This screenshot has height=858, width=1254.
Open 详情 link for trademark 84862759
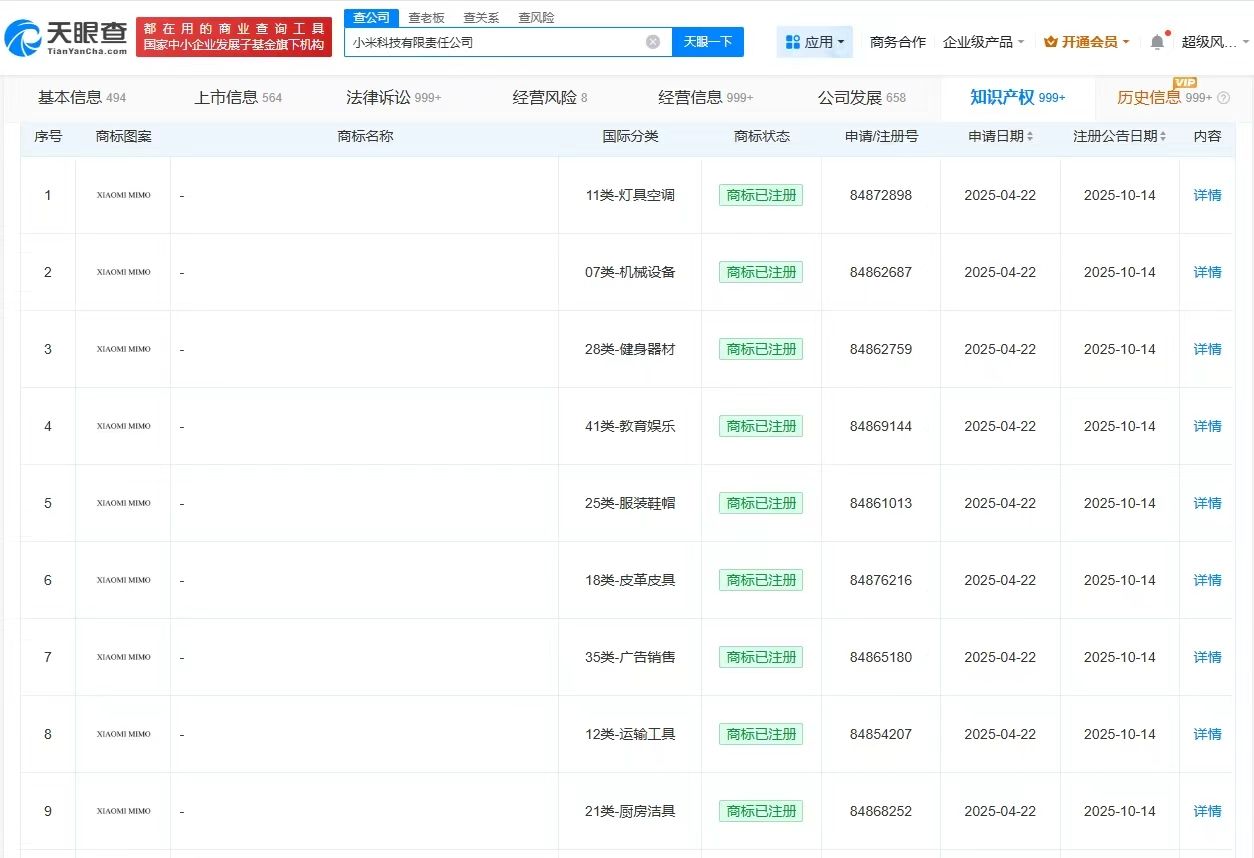(x=1207, y=349)
